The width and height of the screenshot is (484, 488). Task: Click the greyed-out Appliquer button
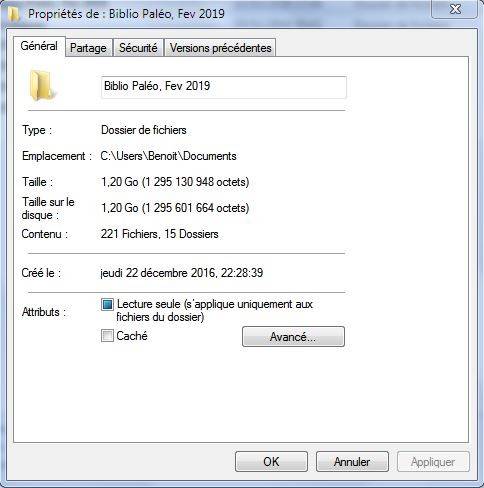433,462
